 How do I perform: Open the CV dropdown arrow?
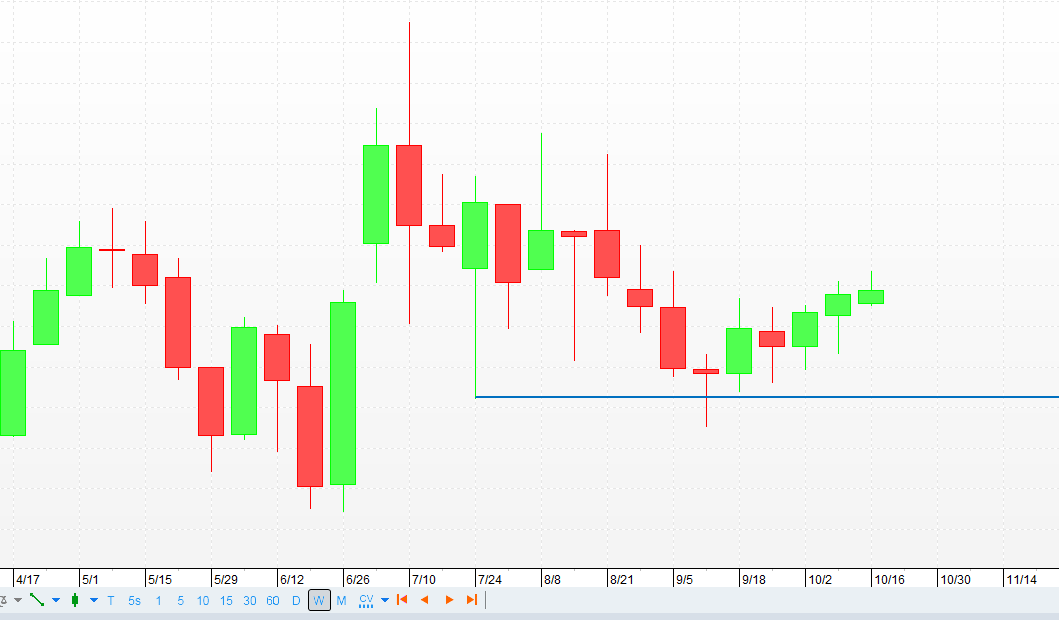pyautogui.click(x=385, y=600)
